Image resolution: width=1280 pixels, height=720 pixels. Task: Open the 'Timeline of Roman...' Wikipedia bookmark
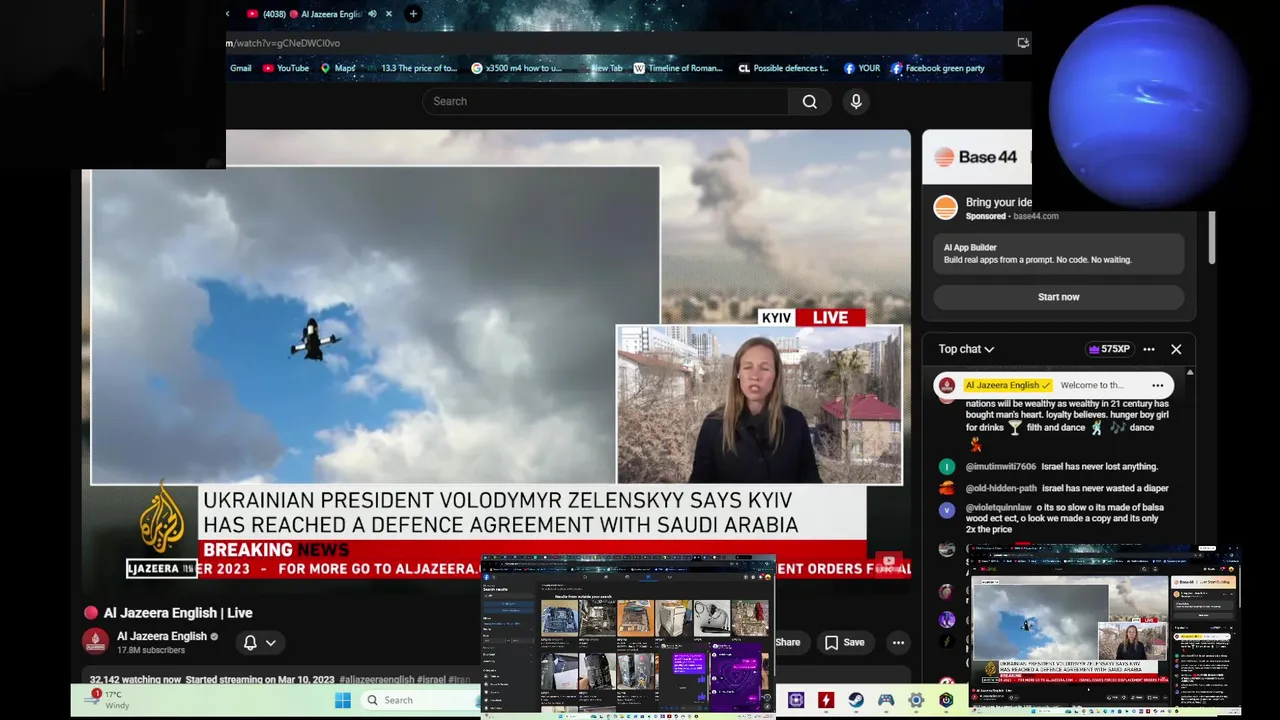coord(678,68)
